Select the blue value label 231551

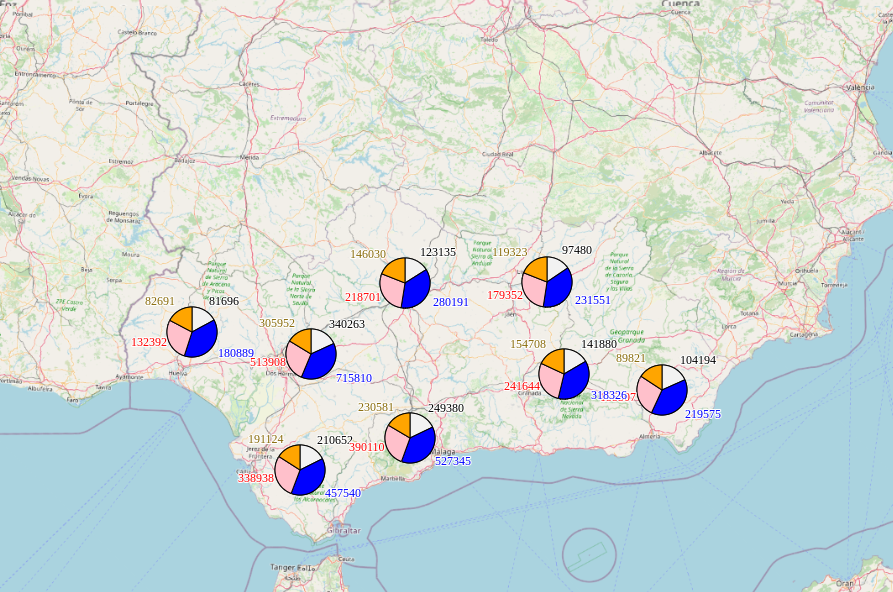(593, 300)
